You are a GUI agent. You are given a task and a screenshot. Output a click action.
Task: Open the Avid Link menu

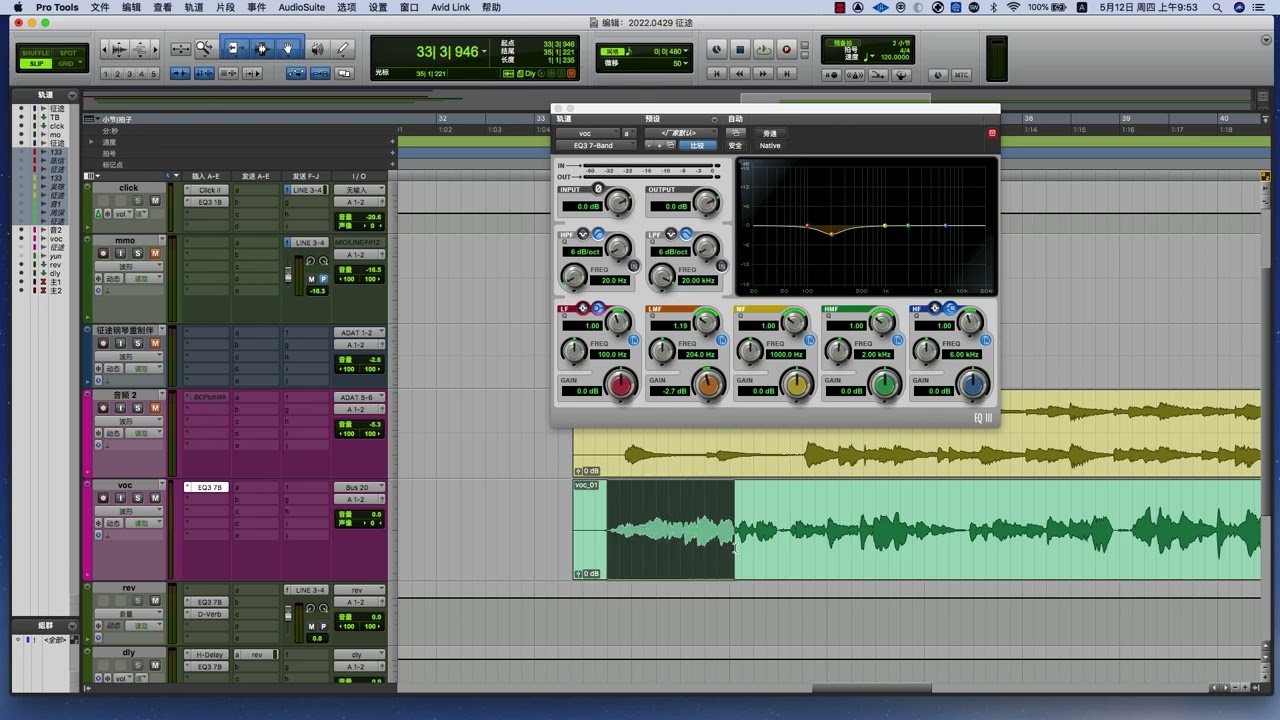pyautogui.click(x=450, y=7)
